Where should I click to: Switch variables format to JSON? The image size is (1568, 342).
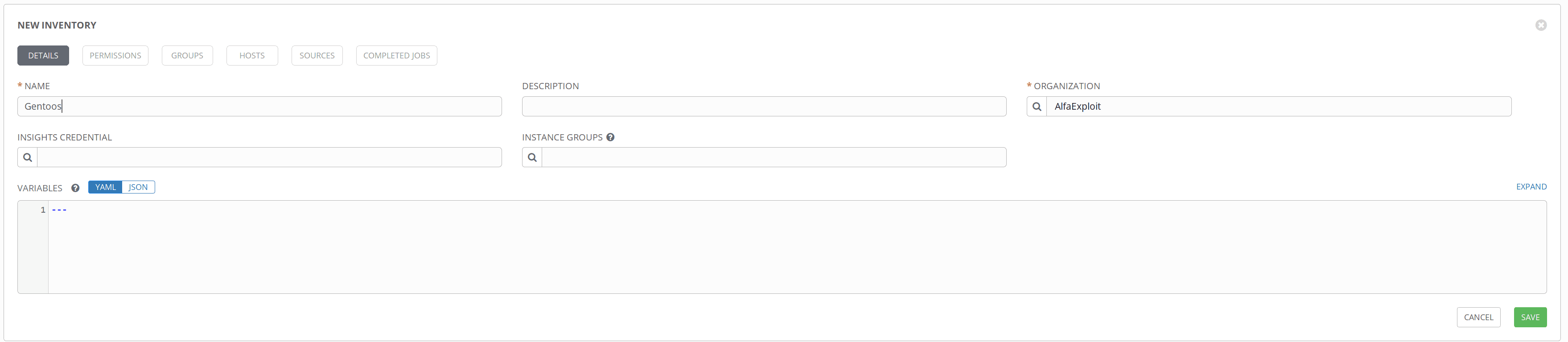[138, 187]
